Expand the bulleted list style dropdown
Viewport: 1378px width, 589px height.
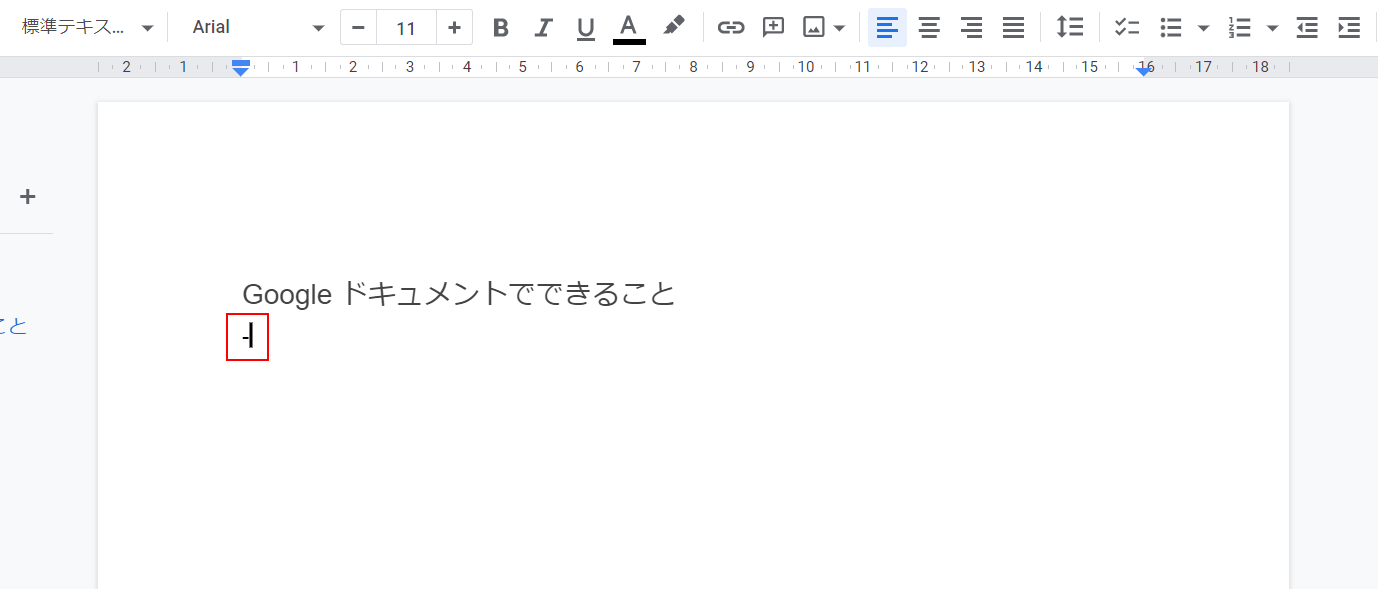tap(1203, 28)
